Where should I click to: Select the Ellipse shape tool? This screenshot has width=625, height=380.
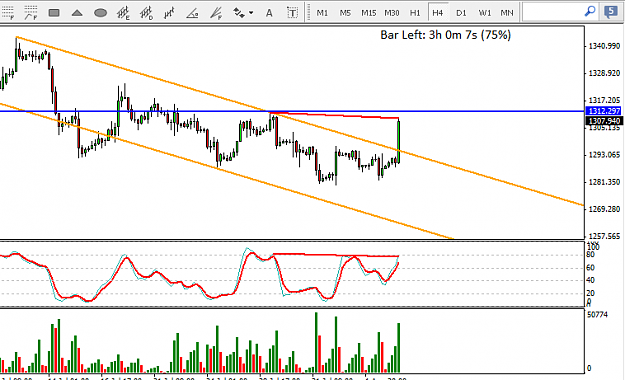click(100, 13)
